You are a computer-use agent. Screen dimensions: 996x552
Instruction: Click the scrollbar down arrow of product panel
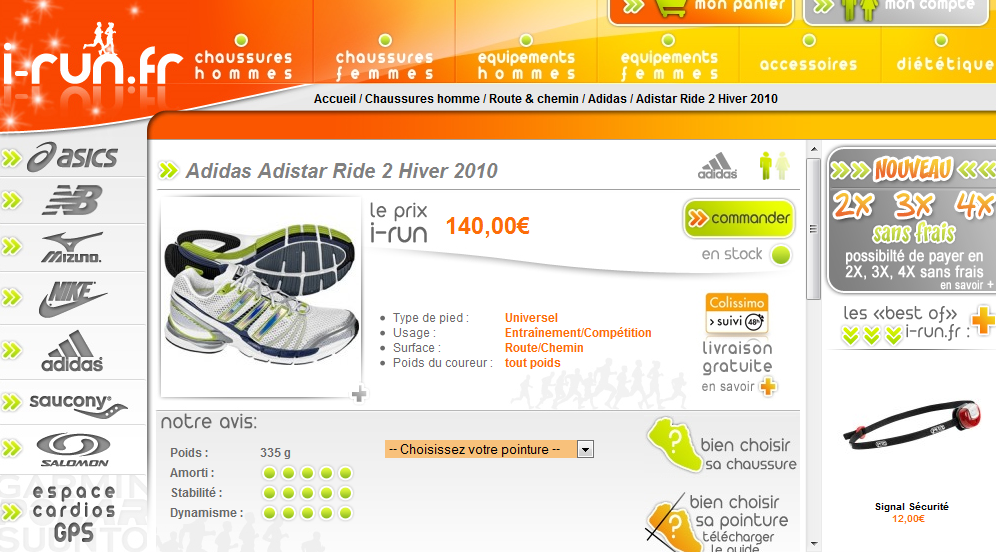(x=814, y=544)
